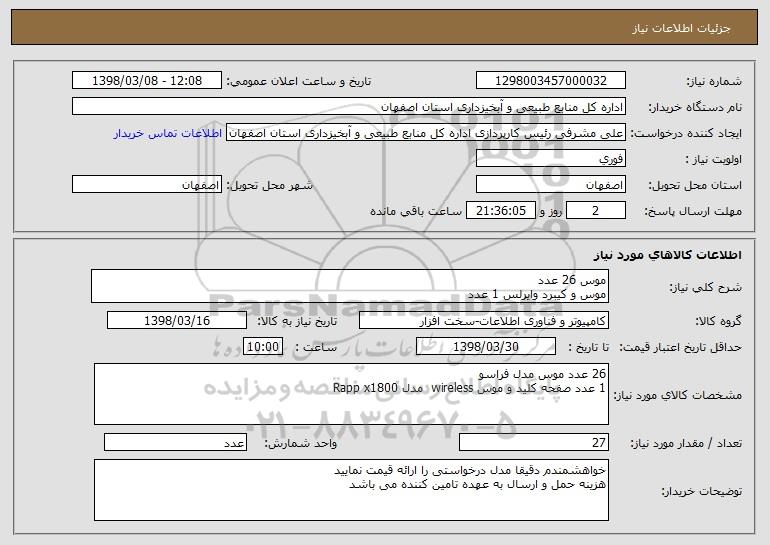
Task: Click the label حداقل تاریخ اعتبار قیمت
Action: click(x=680, y=348)
